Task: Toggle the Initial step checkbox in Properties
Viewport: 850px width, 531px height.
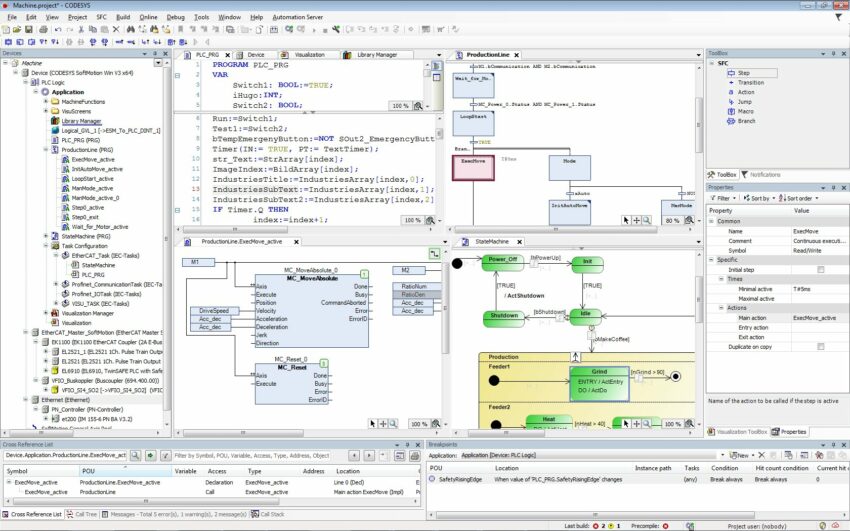Action: 821,269
